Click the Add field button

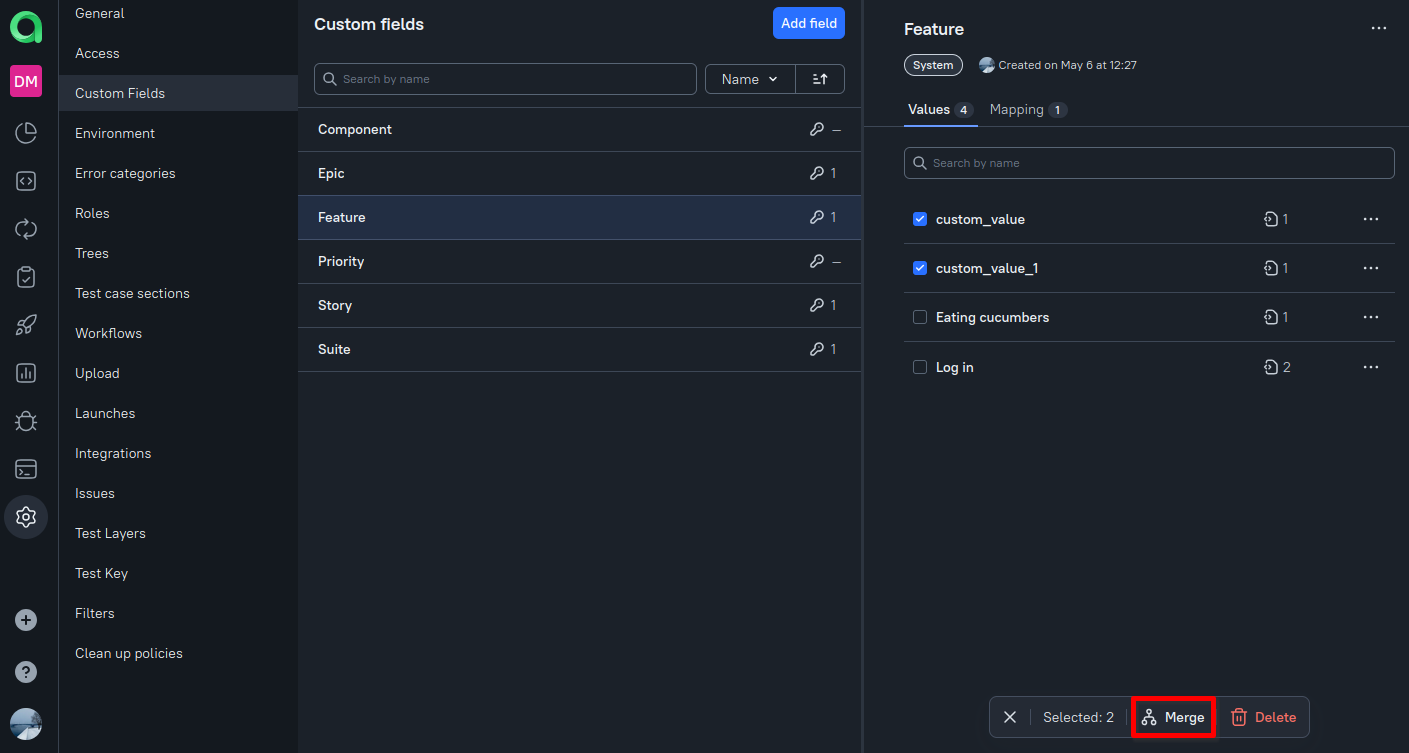[808, 23]
